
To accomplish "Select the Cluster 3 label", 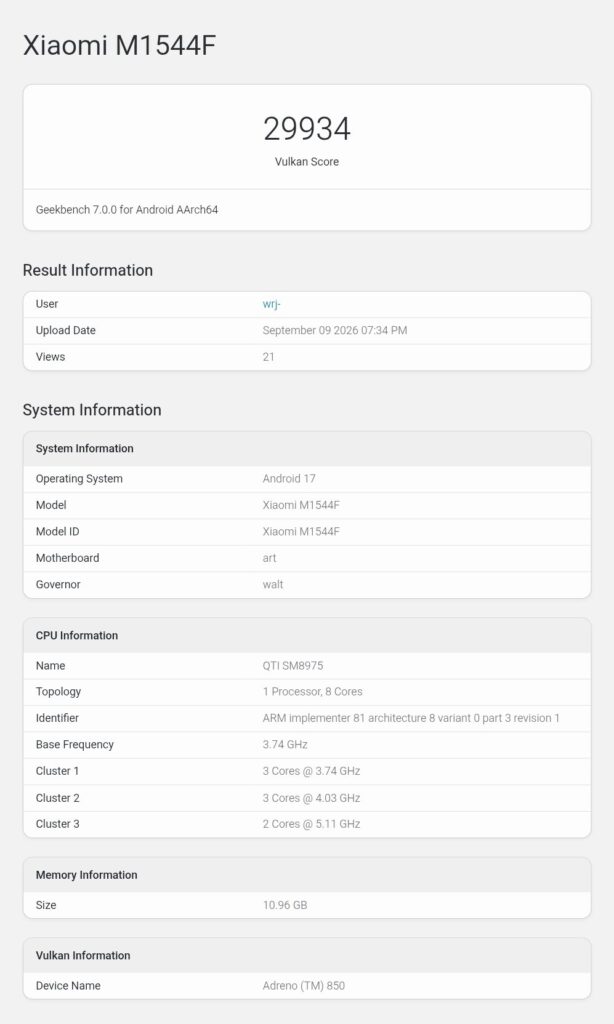I will pos(57,824).
